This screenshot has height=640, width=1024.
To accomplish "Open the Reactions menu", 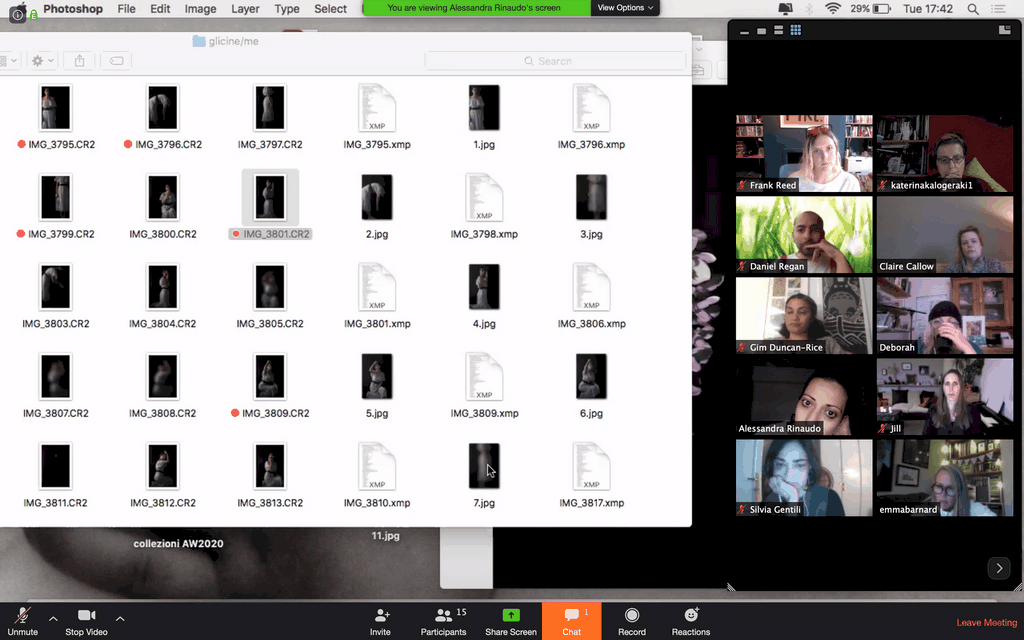I will (x=691, y=617).
